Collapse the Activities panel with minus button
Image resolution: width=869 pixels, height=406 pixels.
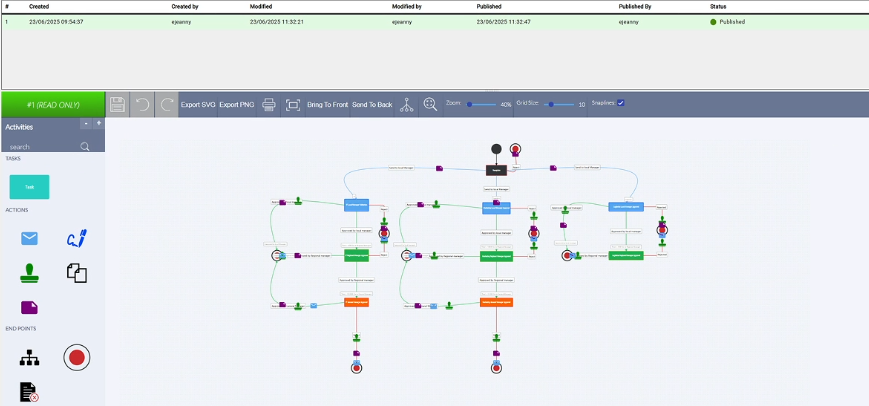click(86, 124)
